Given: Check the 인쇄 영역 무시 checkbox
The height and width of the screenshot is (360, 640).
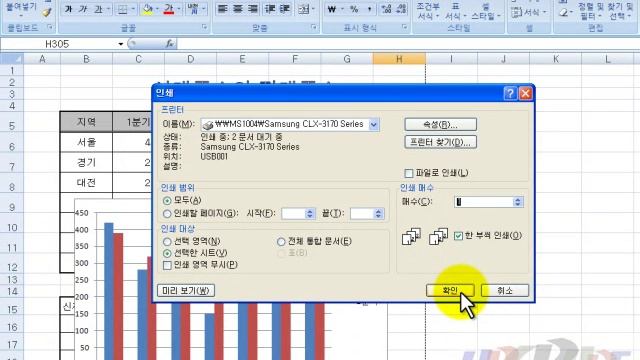Looking at the screenshot, I should point(167,265).
